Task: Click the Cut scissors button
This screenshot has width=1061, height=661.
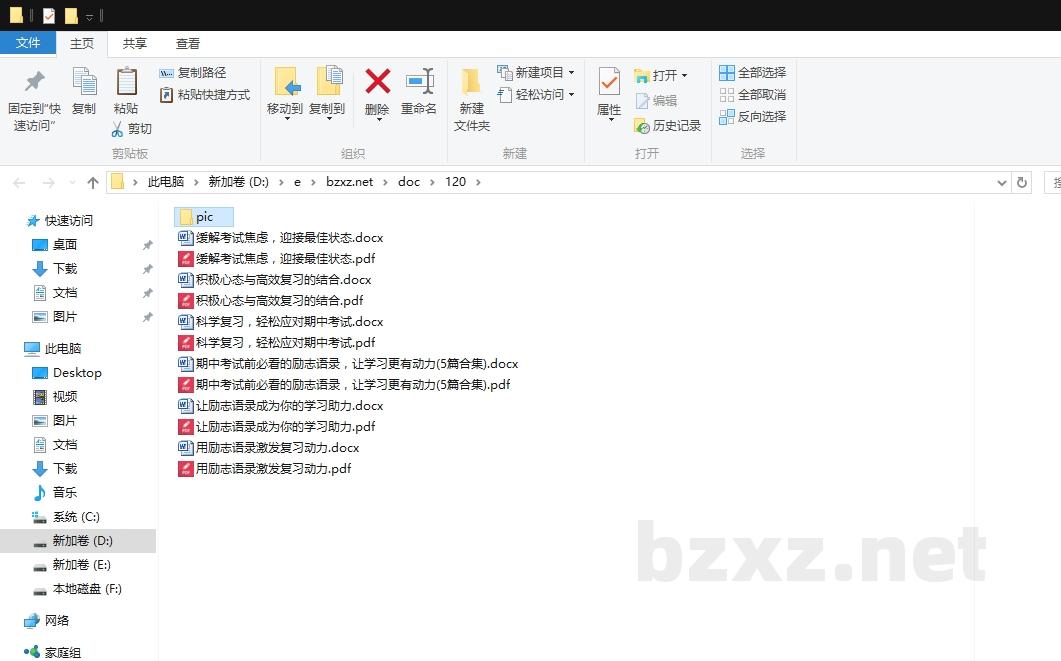Action: tap(131, 129)
